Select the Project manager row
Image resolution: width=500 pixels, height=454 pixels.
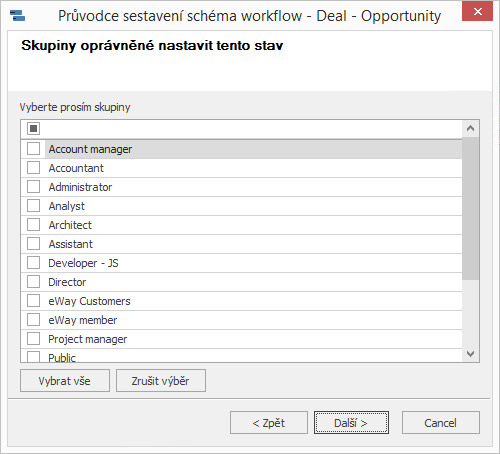coord(241,339)
